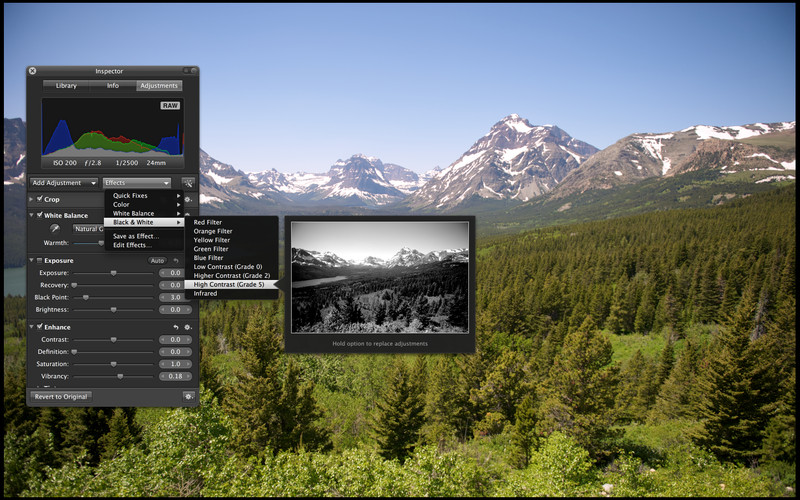Click the auto-enhance magic wand icon
Screen dimensions: 800x500
point(188,183)
